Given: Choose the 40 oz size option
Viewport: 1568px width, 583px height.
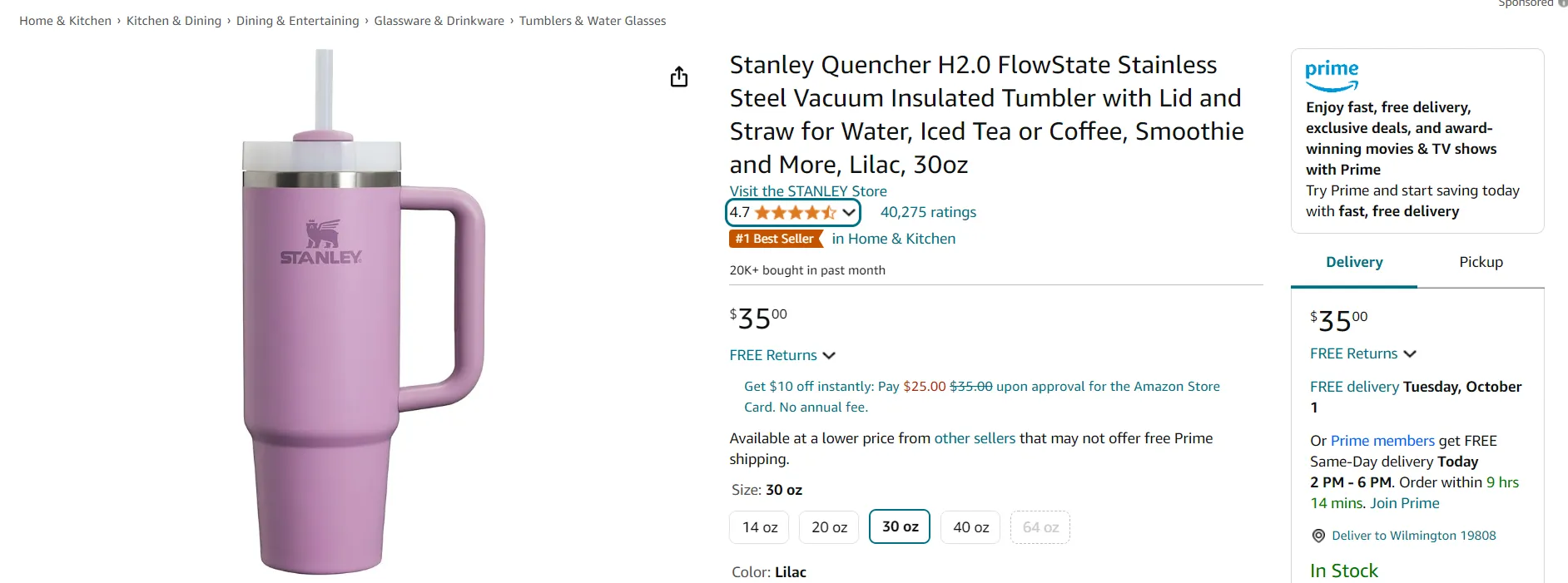Looking at the screenshot, I should [x=970, y=527].
